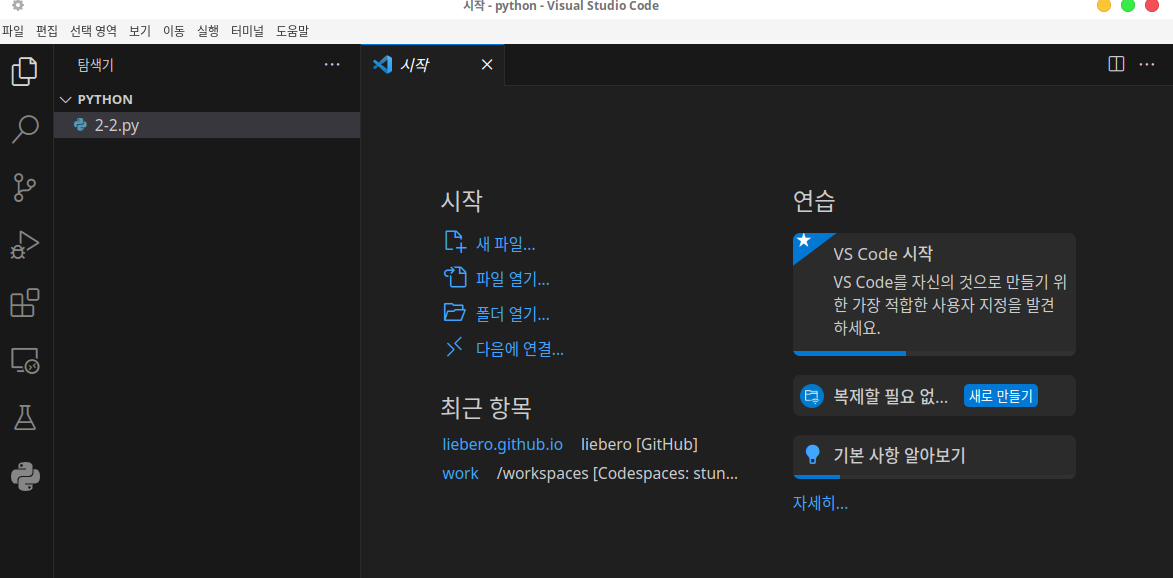Open the 도움말 menu
The image size is (1173, 578).
coord(293,31)
